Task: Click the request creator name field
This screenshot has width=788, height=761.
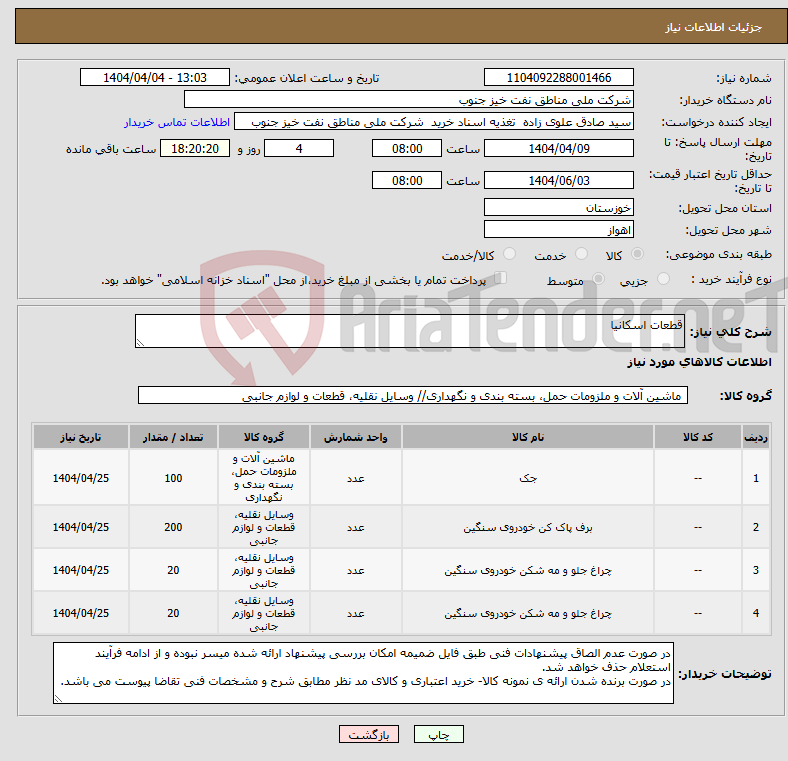Action: pos(434,122)
